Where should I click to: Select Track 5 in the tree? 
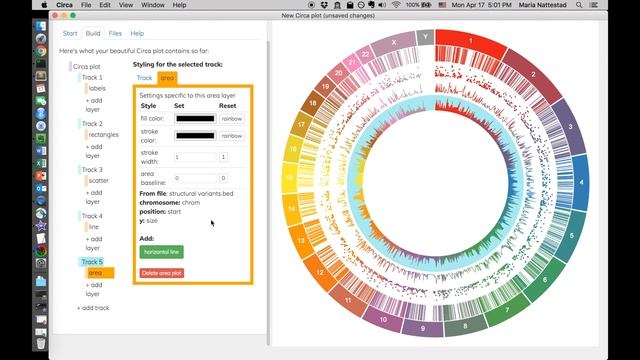tap(92, 262)
